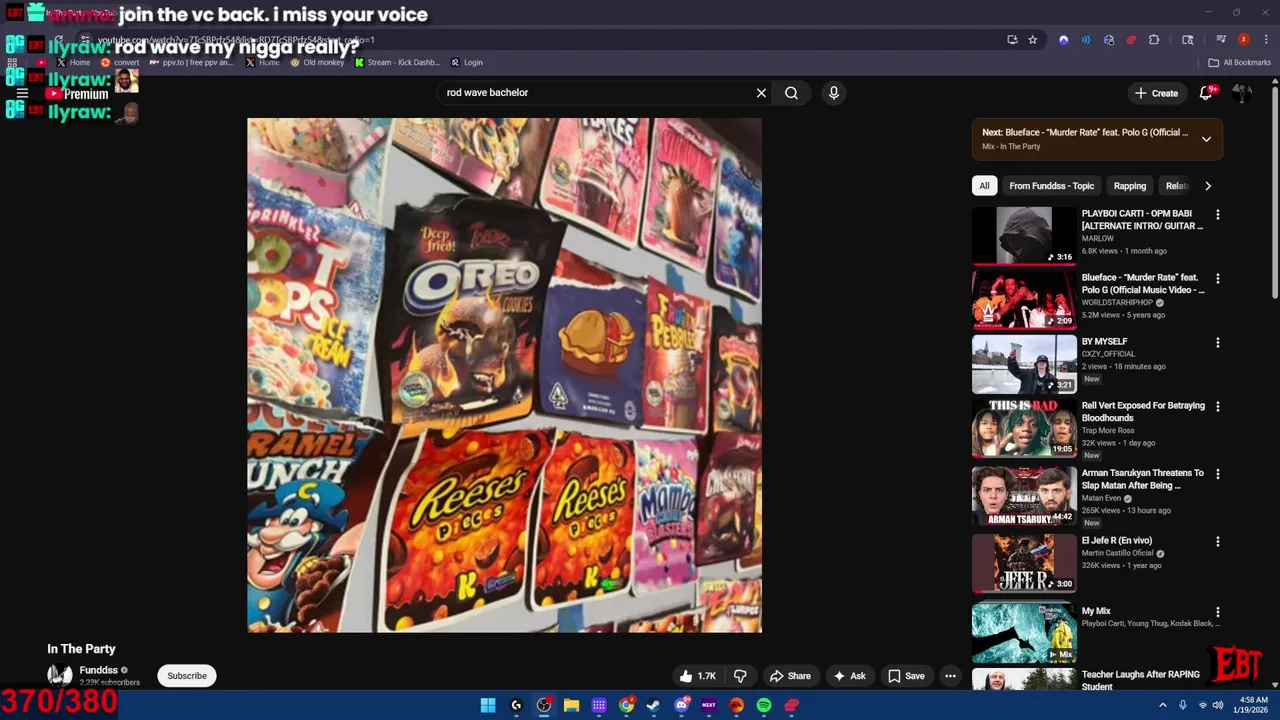Open OBS Studio from the taskbar
Screen dimensions: 1280x720
[543, 705]
